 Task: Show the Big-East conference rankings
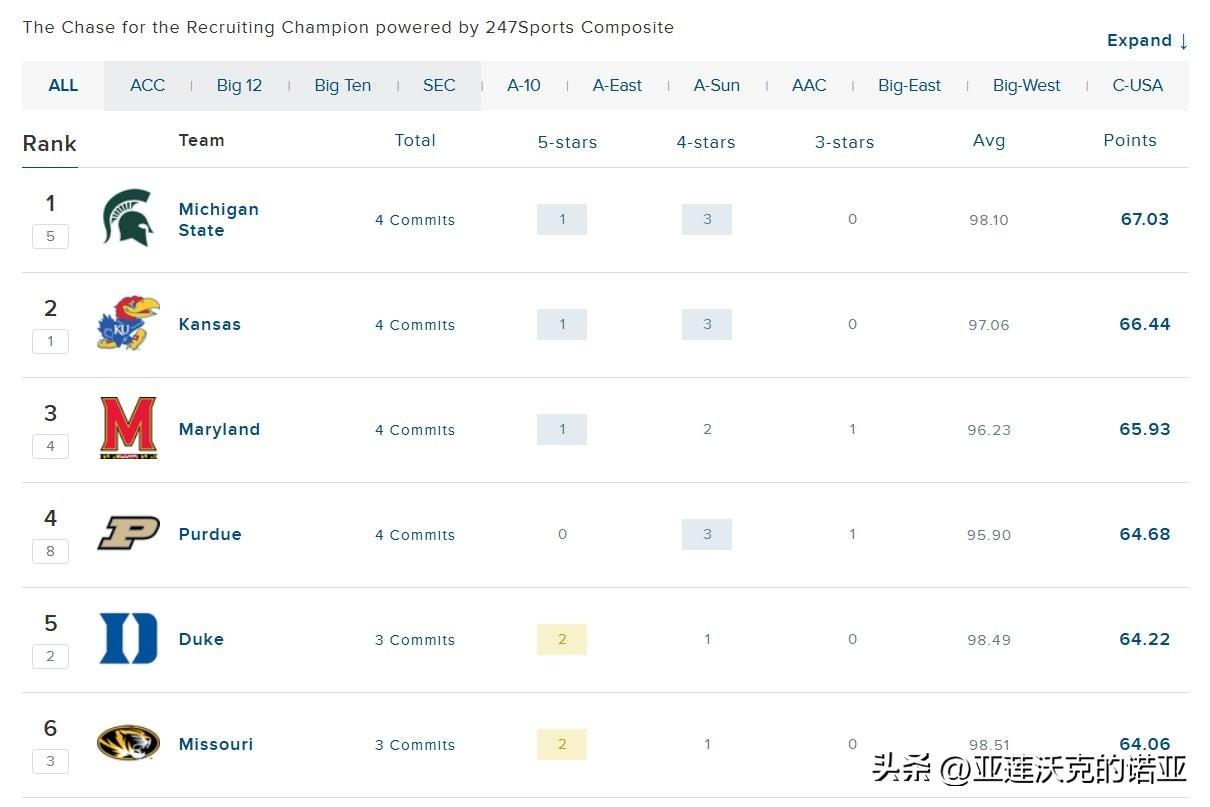[909, 86]
